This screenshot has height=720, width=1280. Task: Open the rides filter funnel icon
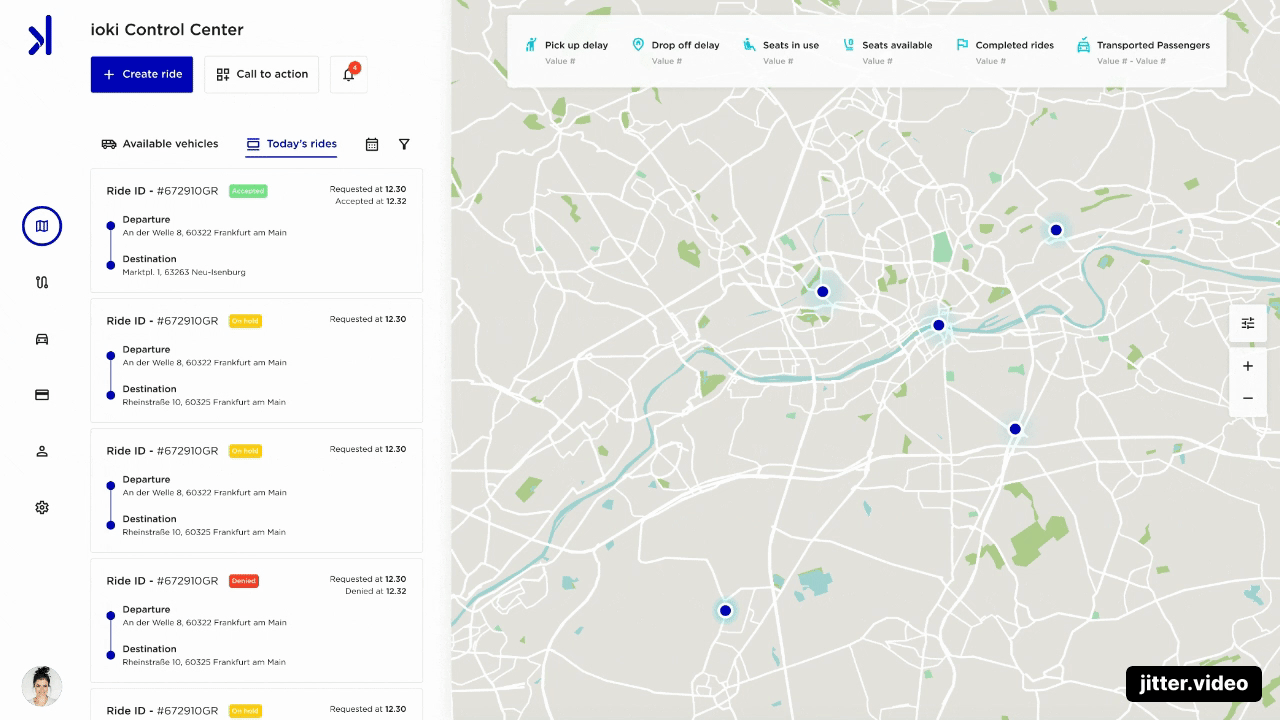click(404, 144)
